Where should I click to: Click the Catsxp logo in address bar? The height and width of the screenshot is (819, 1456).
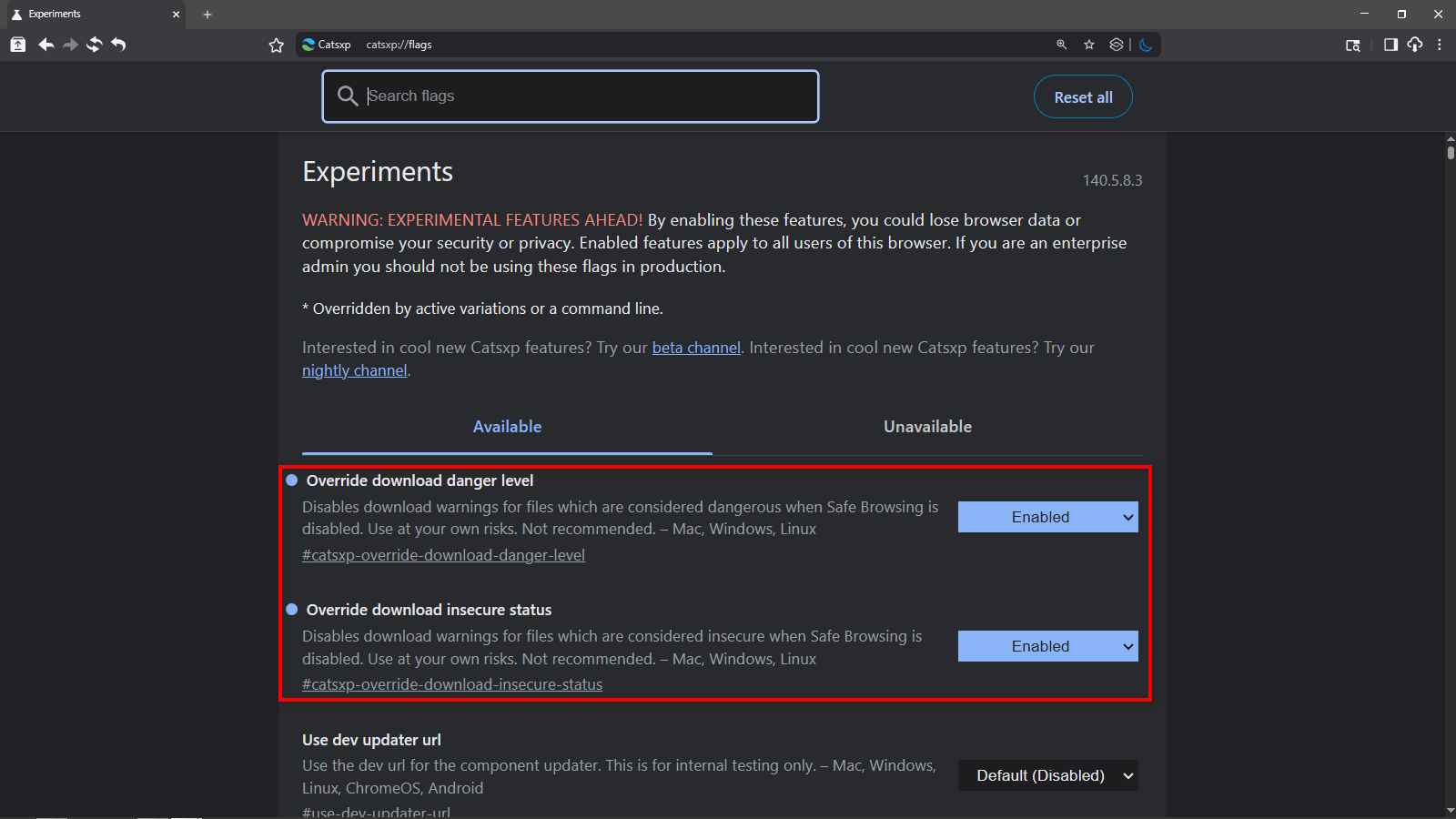(308, 45)
